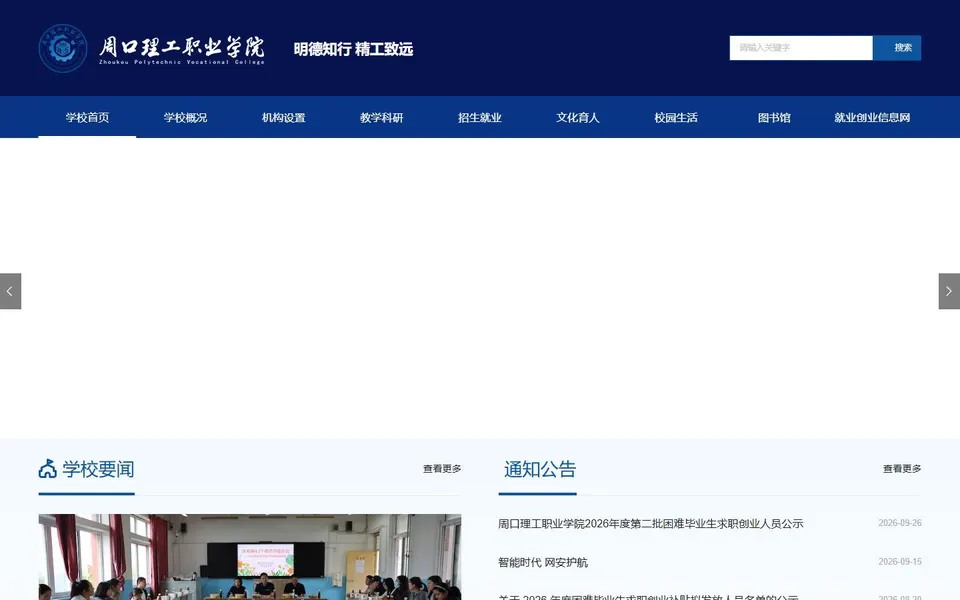
Task: Open the 机构设置 nav item
Action: pyautogui.click(x=283, y=118)
